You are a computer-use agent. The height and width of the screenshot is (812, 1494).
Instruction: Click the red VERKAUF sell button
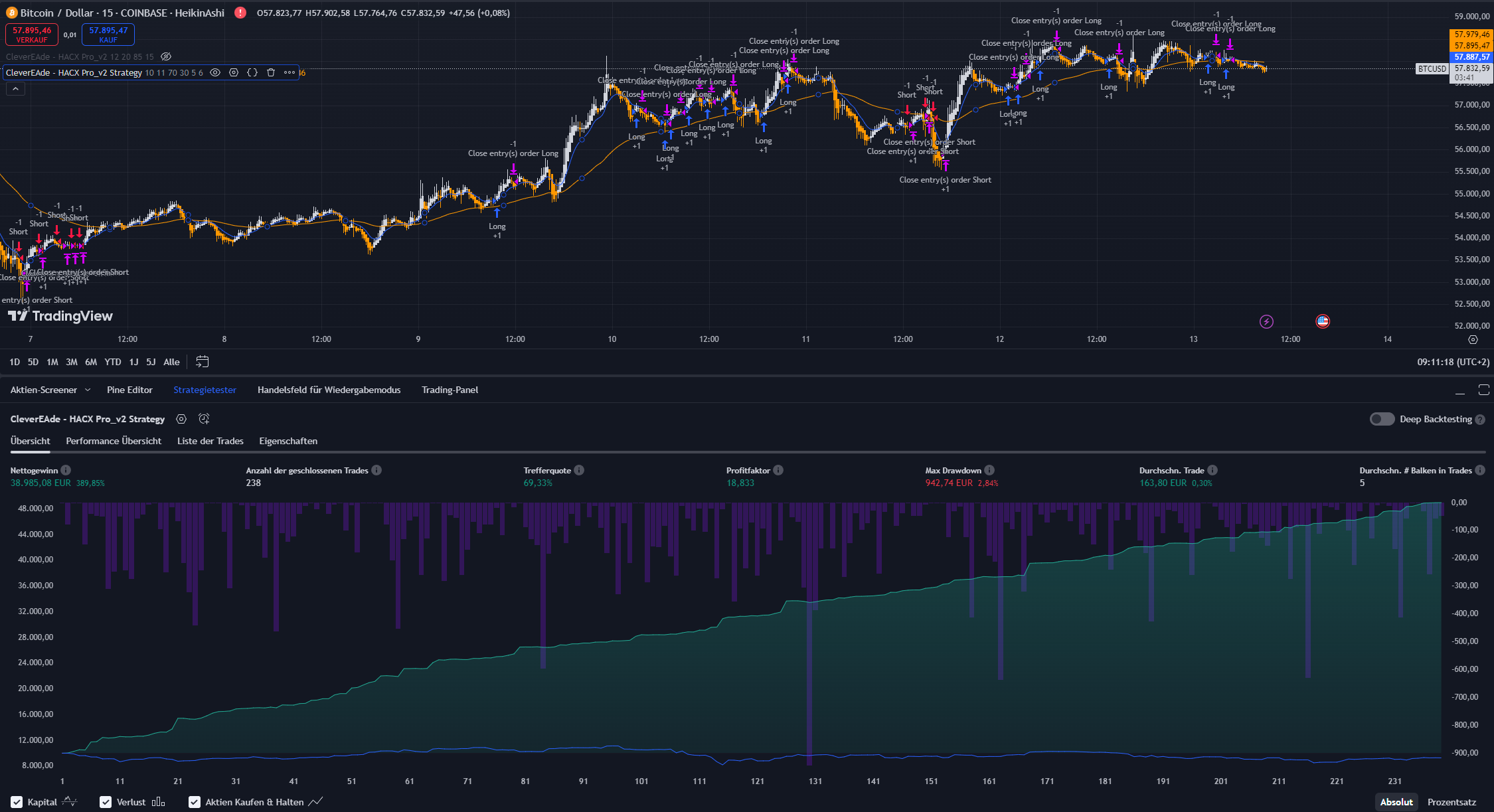pos(31,35)
